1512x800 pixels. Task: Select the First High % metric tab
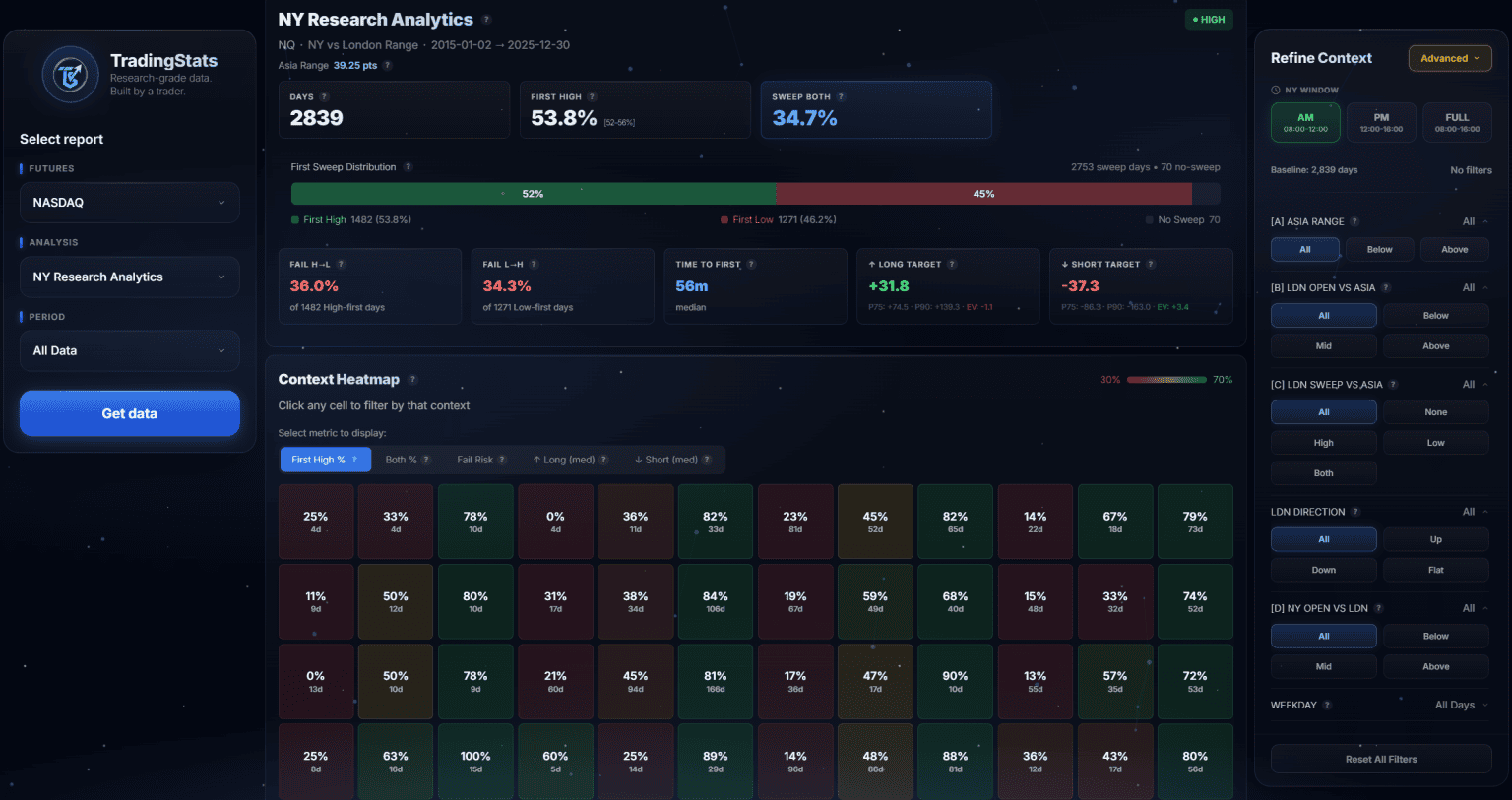pyautogui.click(x=325, y=460)
